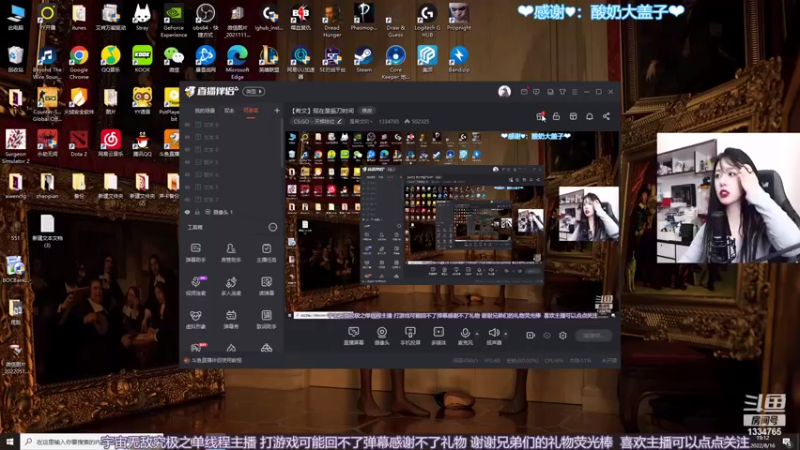This screenshot has height=450, width=800.
Task: Open the 视频连麦 video co-stream tool
Action: [195, 286]
